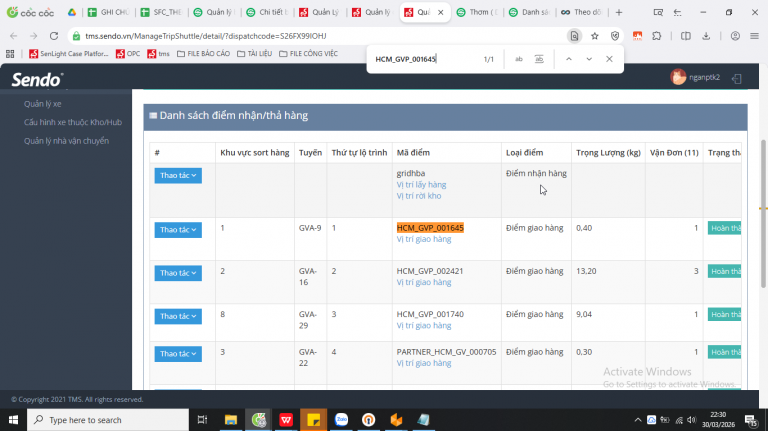Switch to Thơm browser tab

477,12
